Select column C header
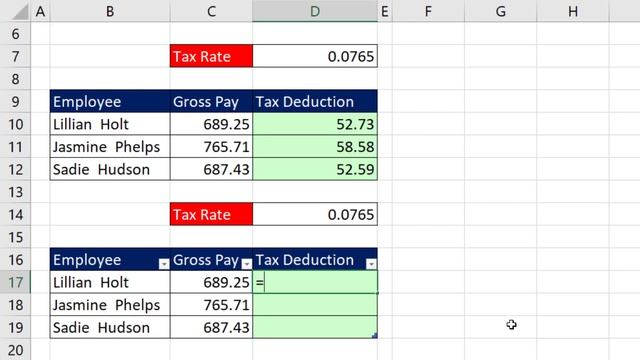640x360 pixels. coord(211,11)
